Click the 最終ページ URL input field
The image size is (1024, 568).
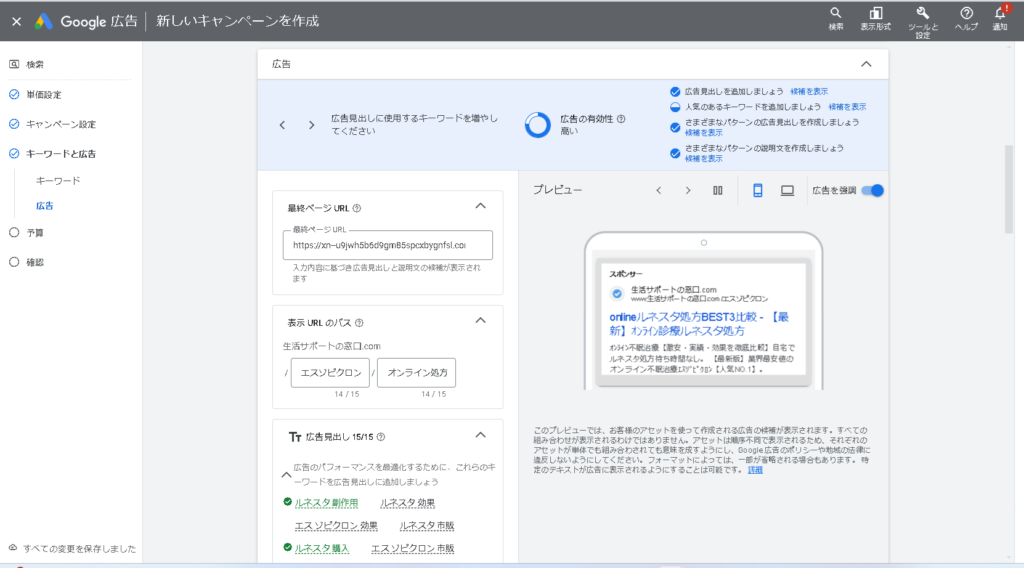point(388,245)
